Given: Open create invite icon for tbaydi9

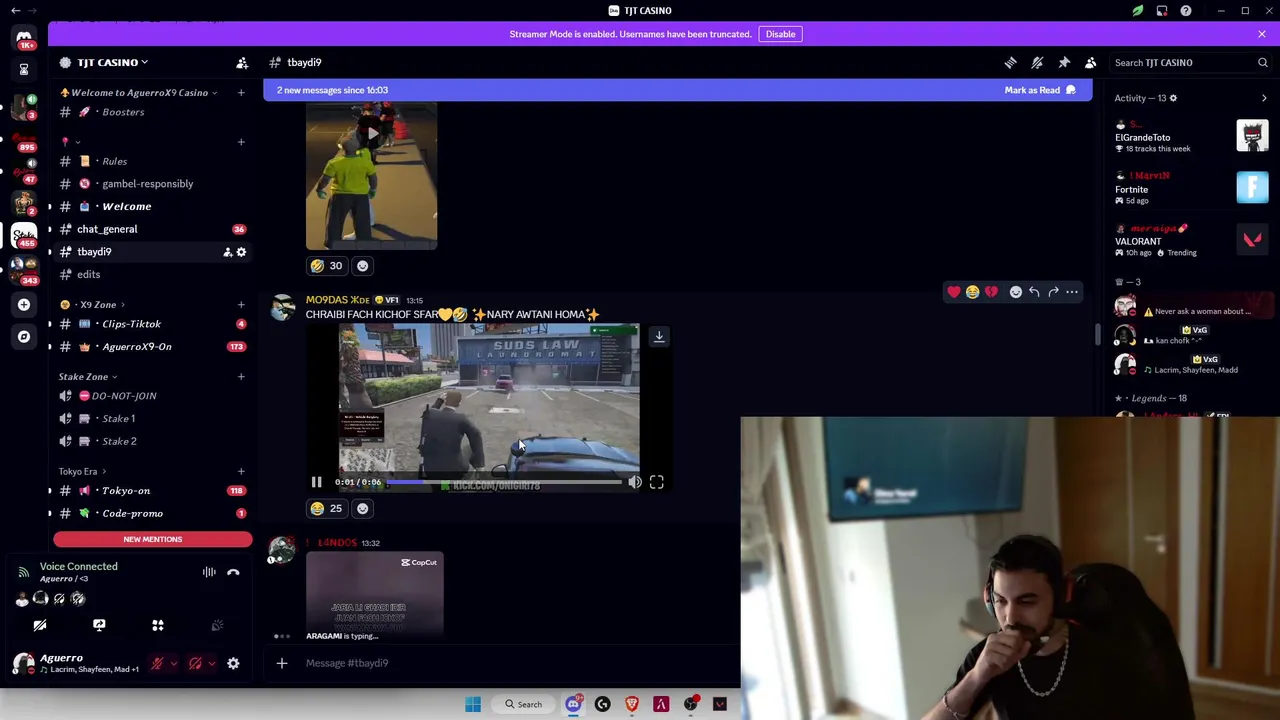Looking at the screenshot, I should tap(227, 252).
